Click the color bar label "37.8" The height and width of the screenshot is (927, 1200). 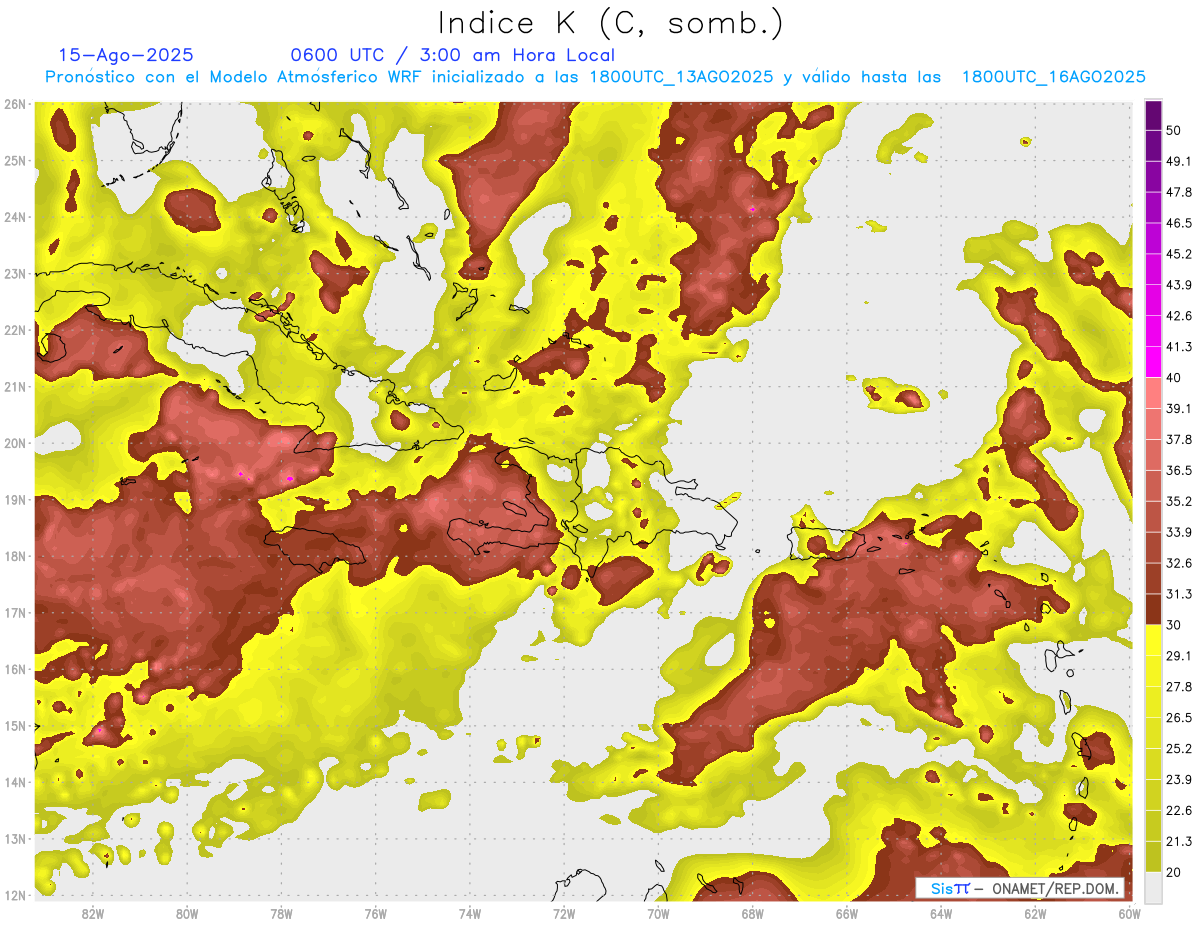1179,439
